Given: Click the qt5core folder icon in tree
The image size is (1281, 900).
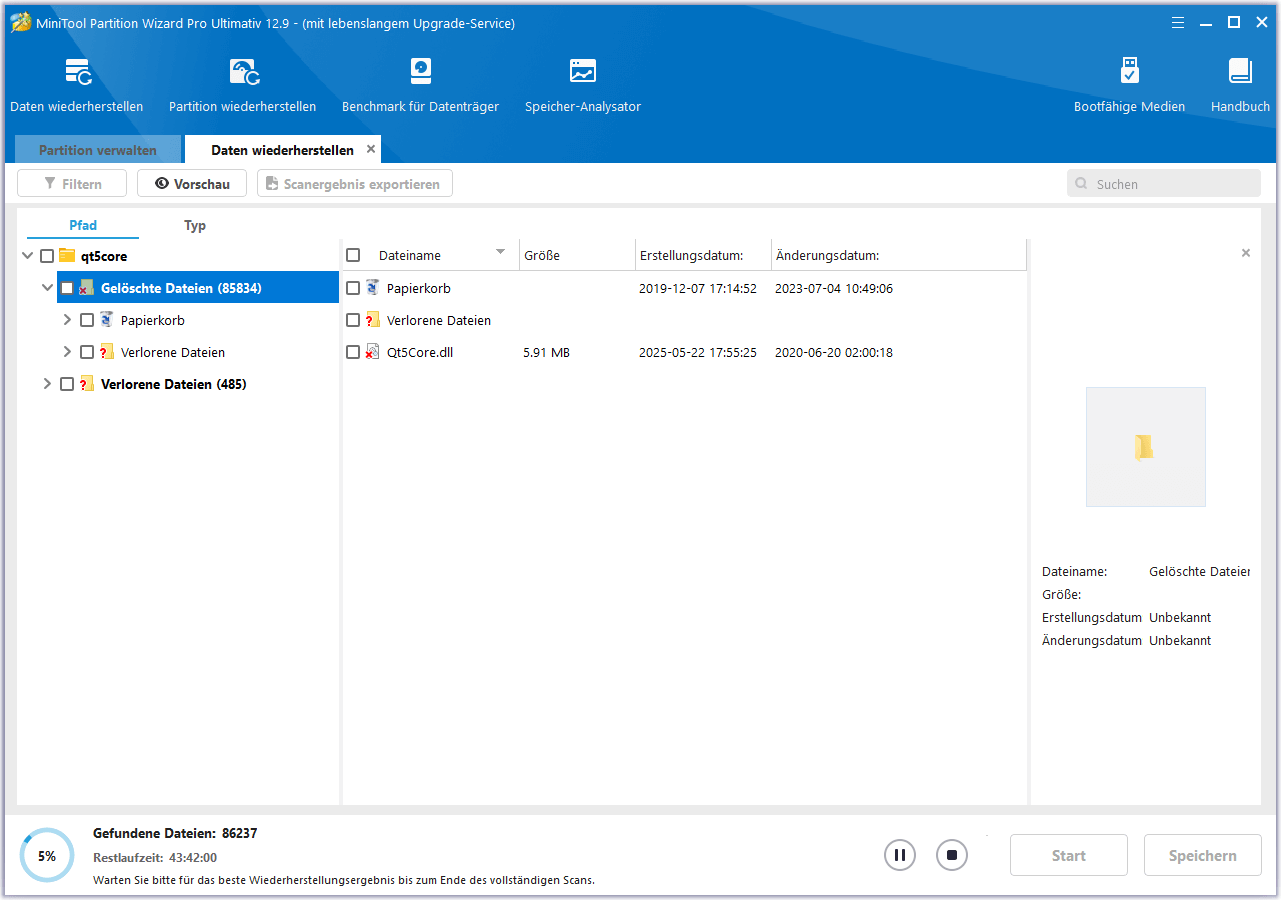Looking at the screenshot, I should (x=67, y=256).
